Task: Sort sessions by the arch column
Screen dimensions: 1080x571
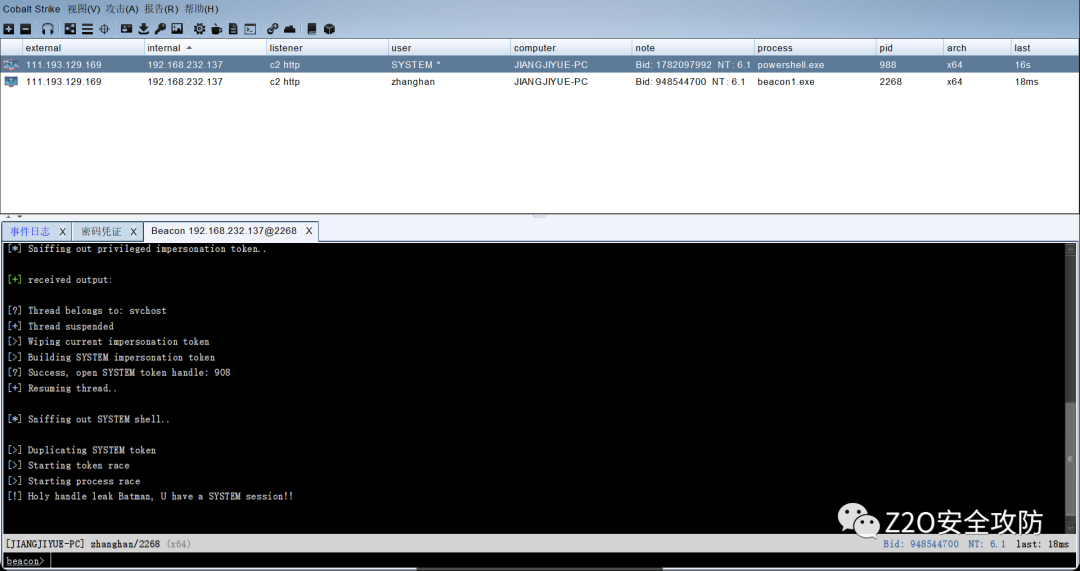Action: click(x=977, y=48)
